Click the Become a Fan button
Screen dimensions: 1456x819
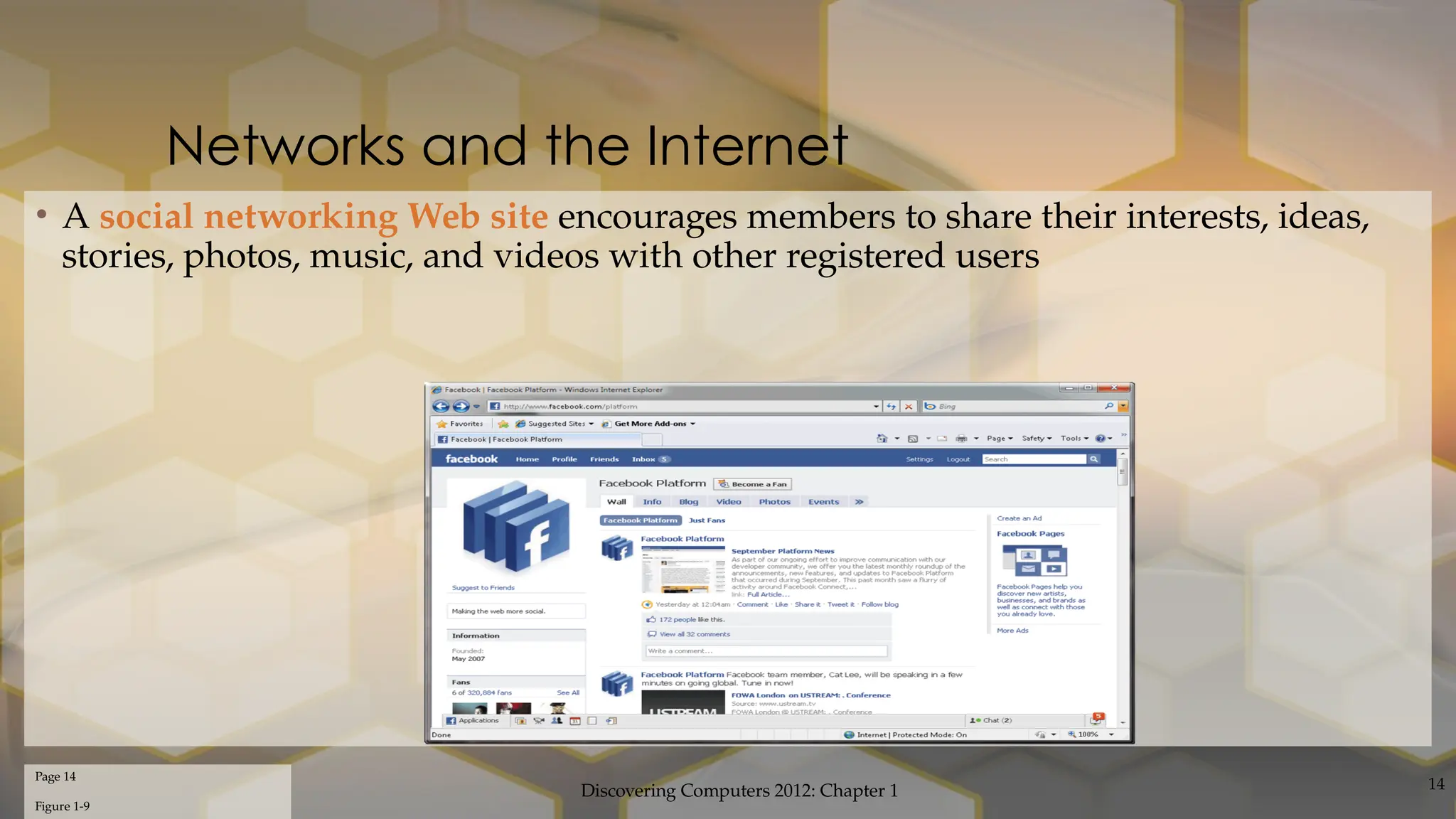pos(753,484)
